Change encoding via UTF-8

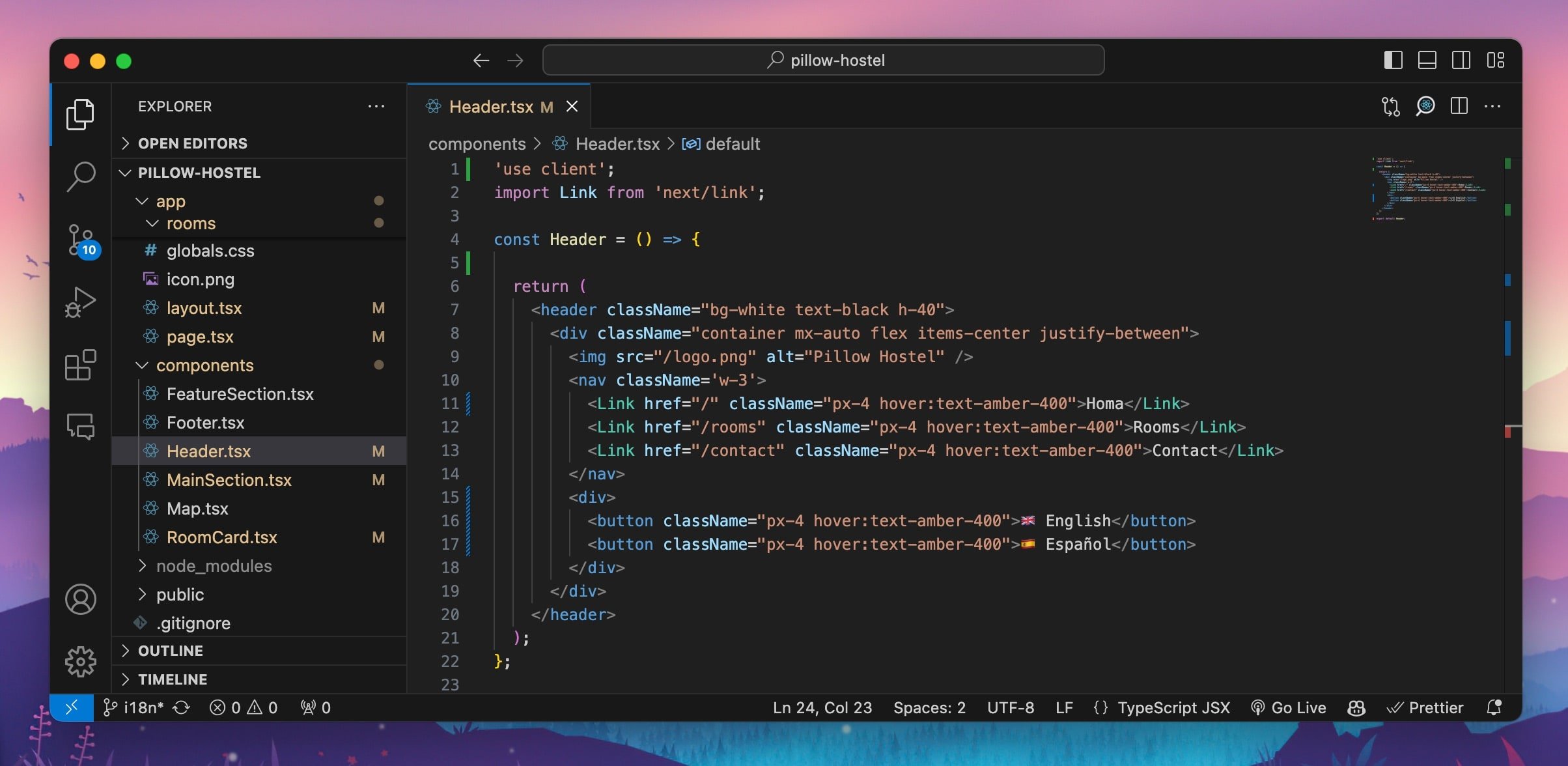tap(1010, 707)
